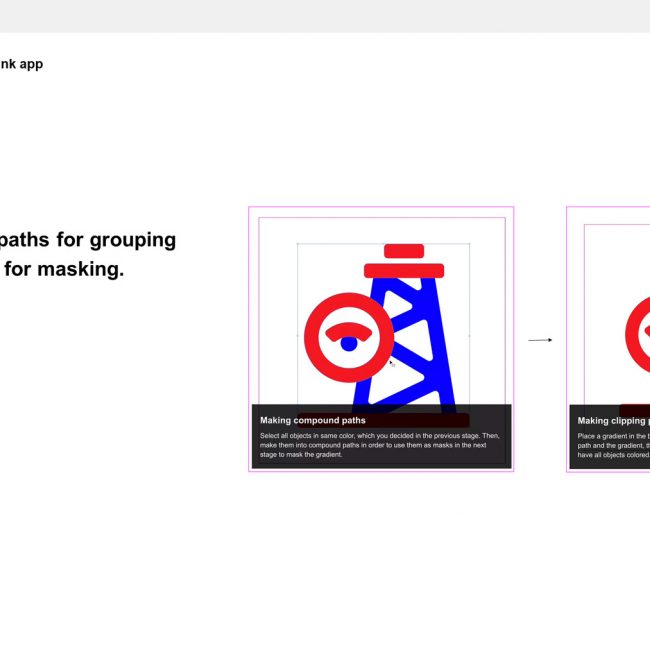Click the blue dot inside the red circle
Image resolution: width=650 pixels, height=650 pixels.
[348, 344]
